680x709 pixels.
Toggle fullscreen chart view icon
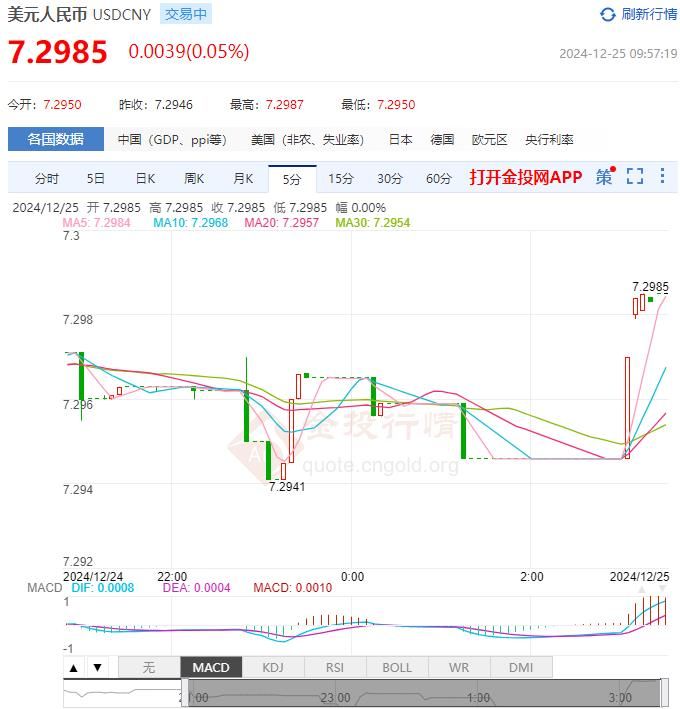point(635,177)
